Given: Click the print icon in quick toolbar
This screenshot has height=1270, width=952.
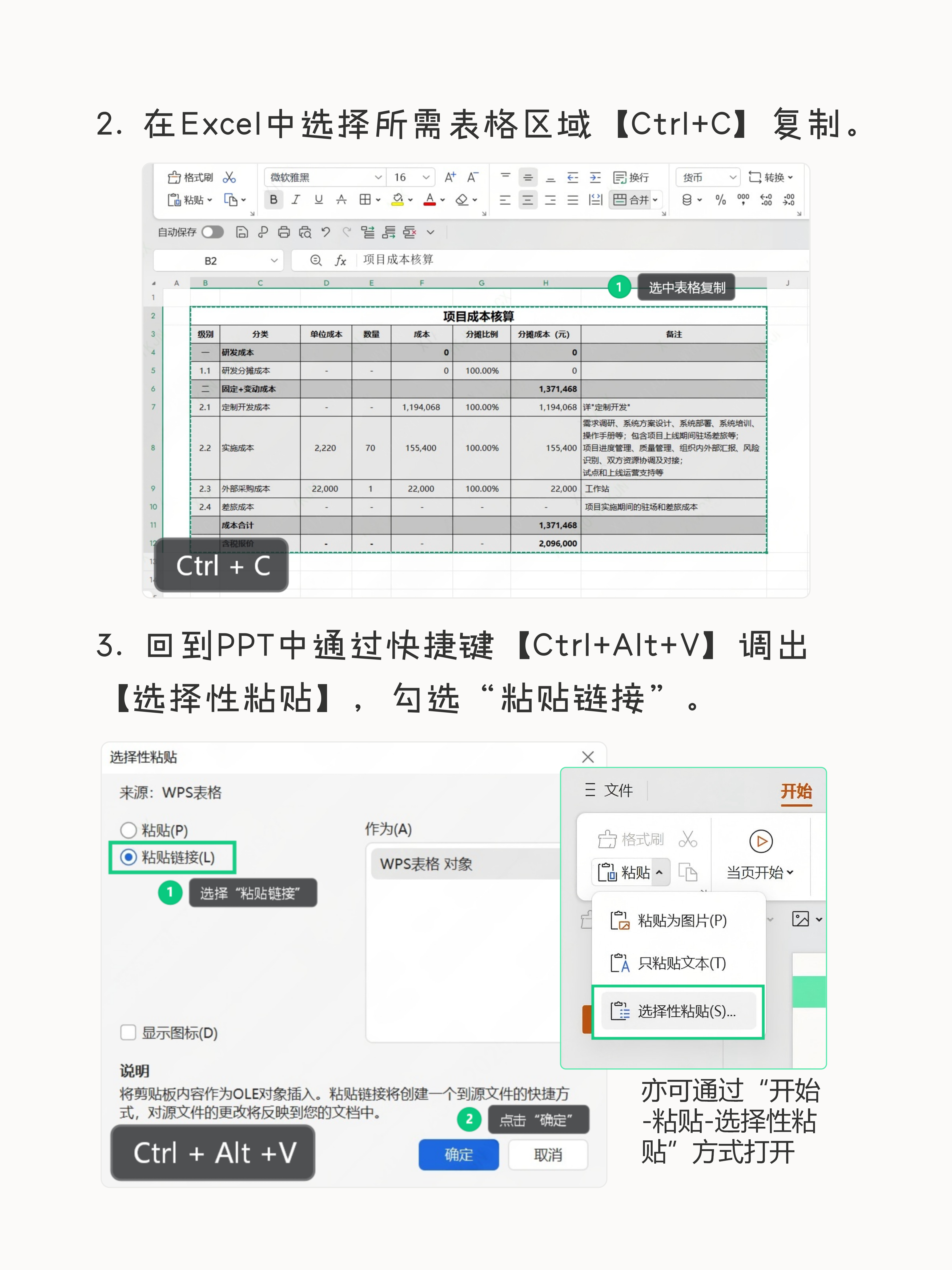Looking at the screenshot, I should tap(284, 232).
